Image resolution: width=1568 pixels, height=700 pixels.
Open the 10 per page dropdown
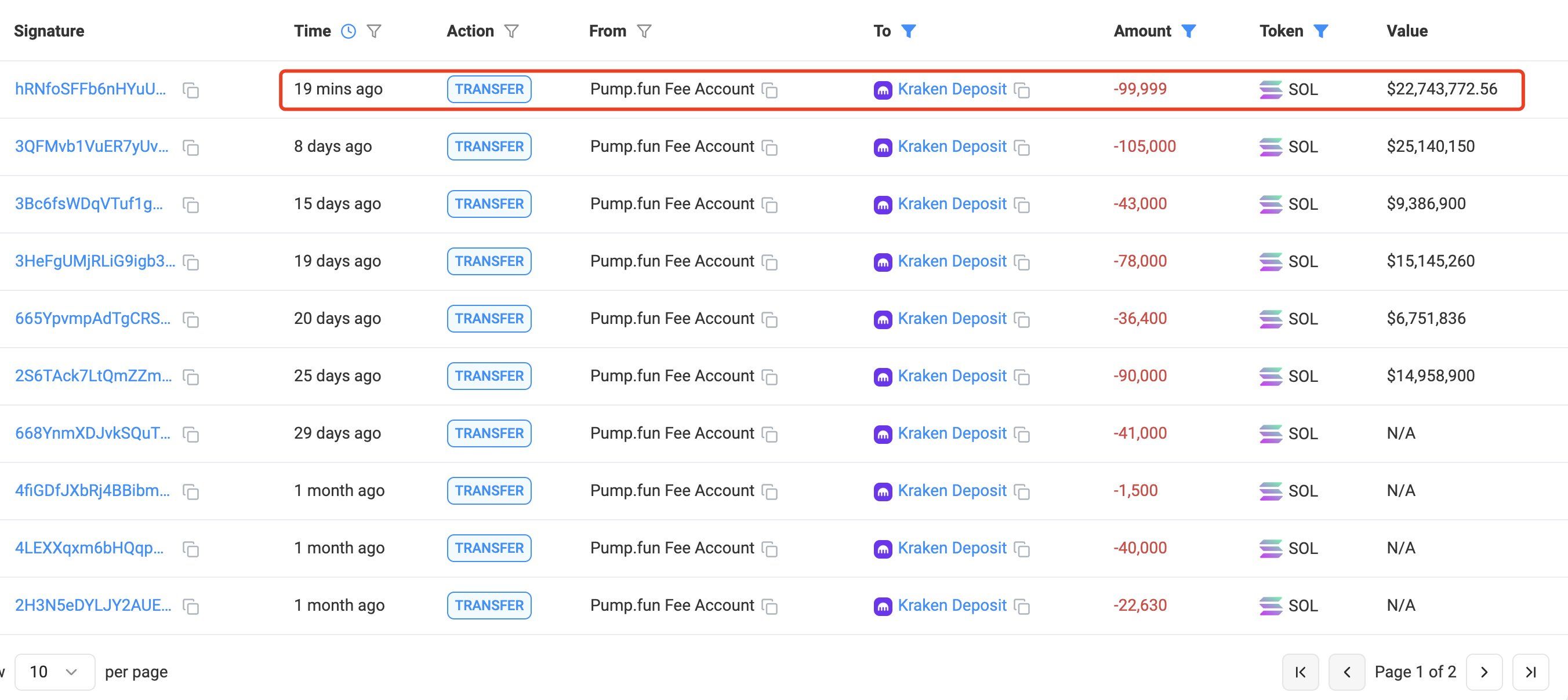click(54, 672)
